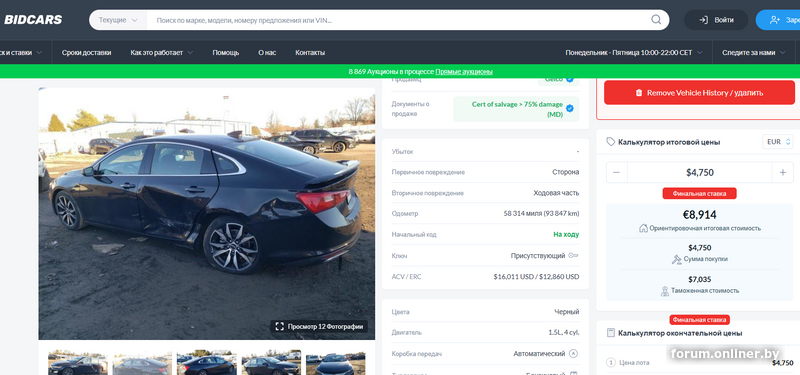The height and width of the screenshot is (375, 800).
Task: Open the Сроки доставки menu item
Action: (x=86, y=53)
